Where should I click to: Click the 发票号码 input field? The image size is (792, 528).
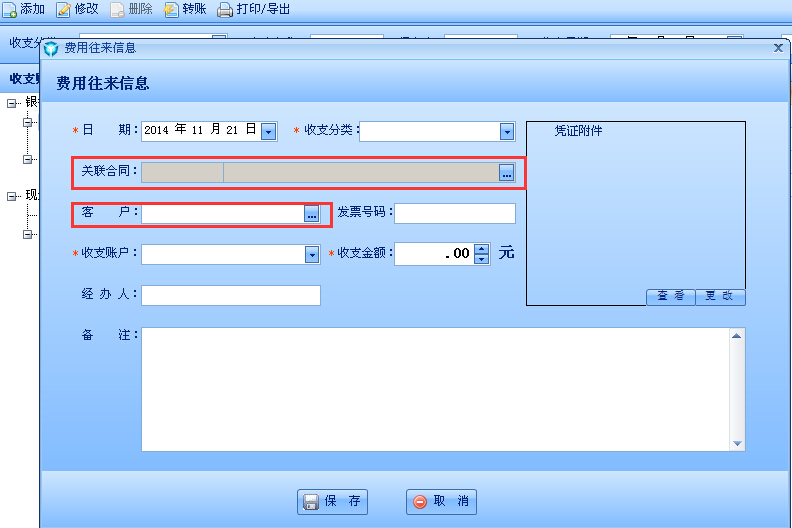point(455,214)
